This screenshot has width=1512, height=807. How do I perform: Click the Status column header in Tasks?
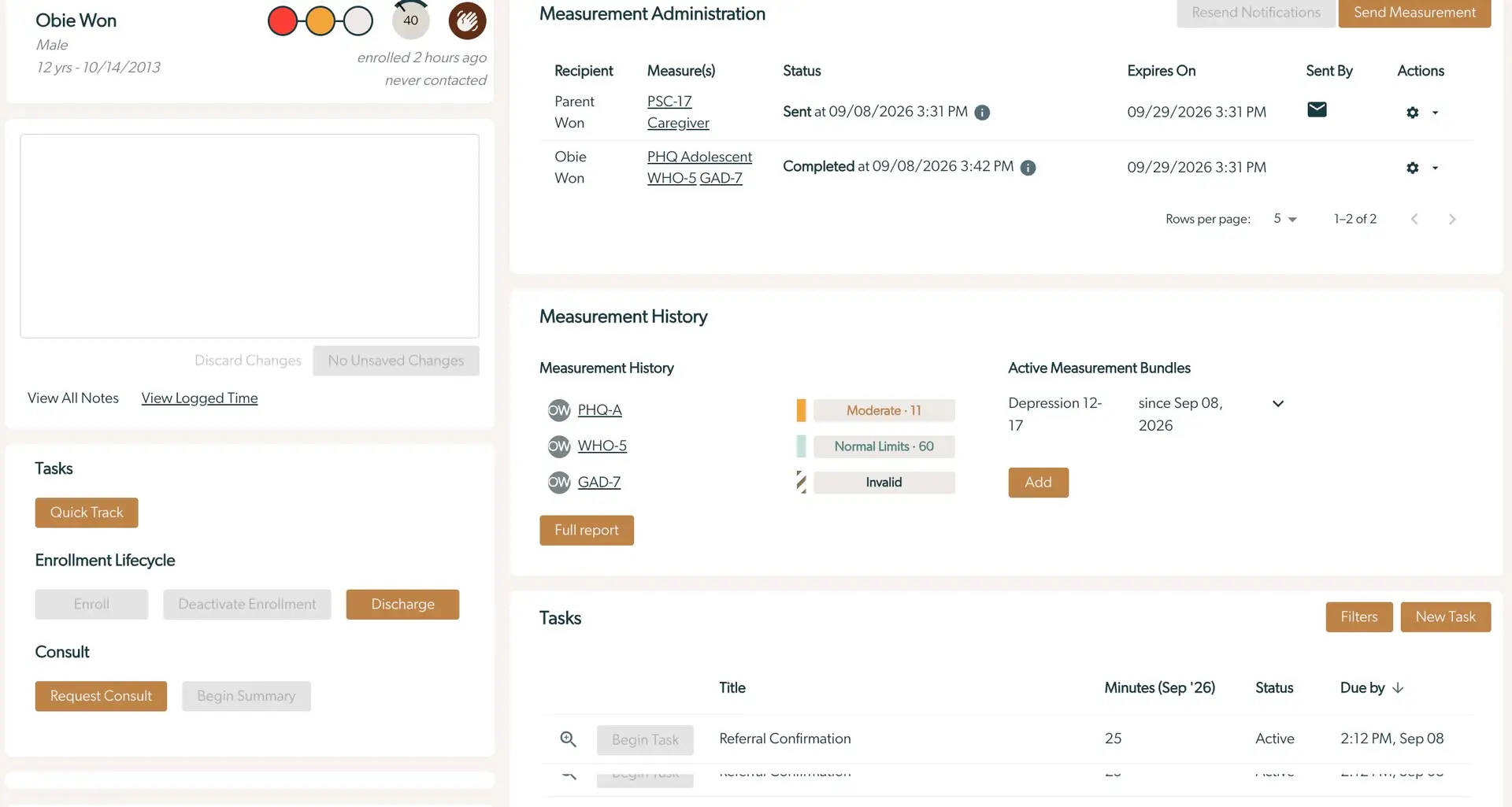coord(1274,688)
